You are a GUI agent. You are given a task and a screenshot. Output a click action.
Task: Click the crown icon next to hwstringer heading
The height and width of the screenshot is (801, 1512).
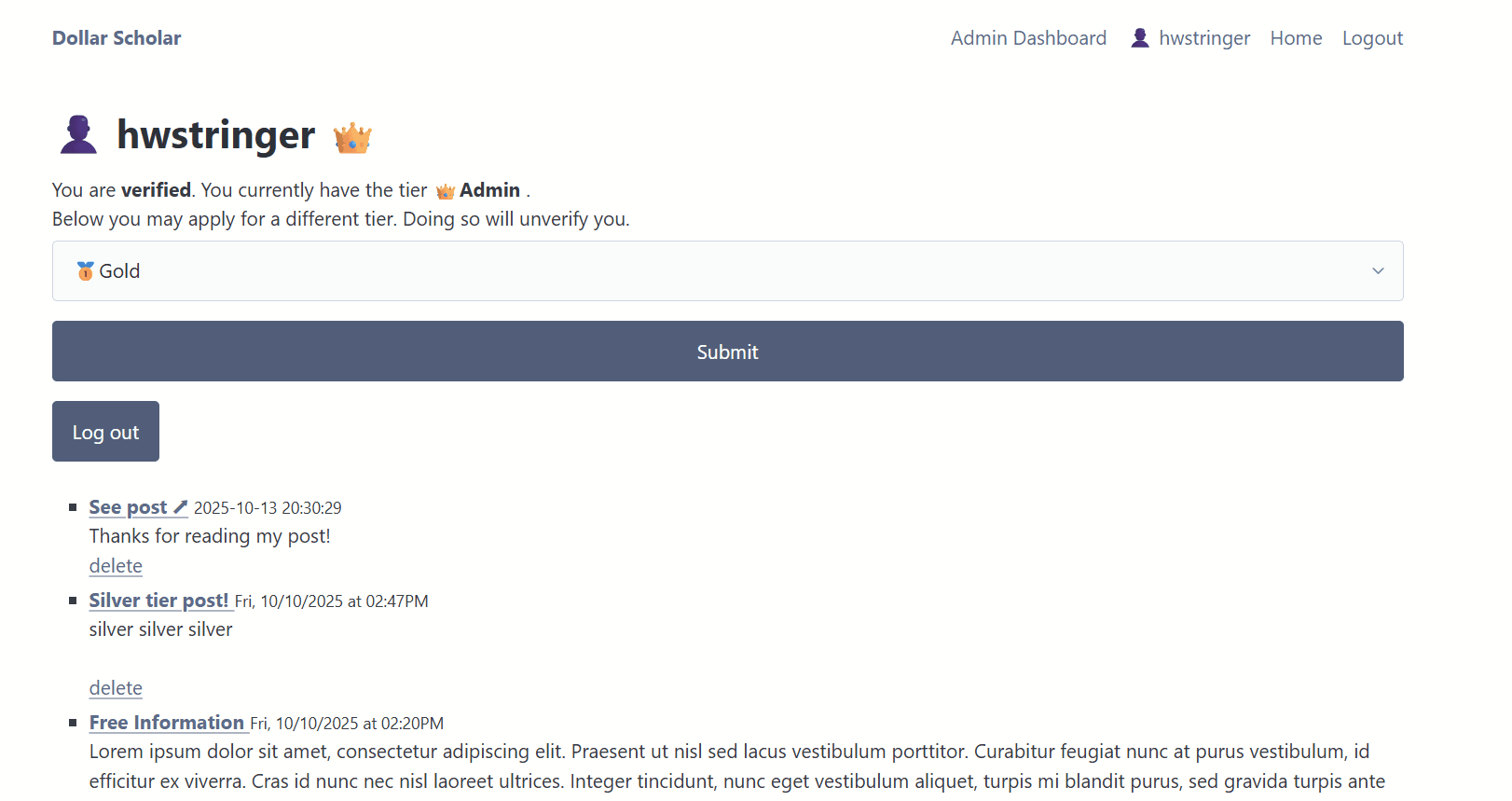tap(352, 138)
